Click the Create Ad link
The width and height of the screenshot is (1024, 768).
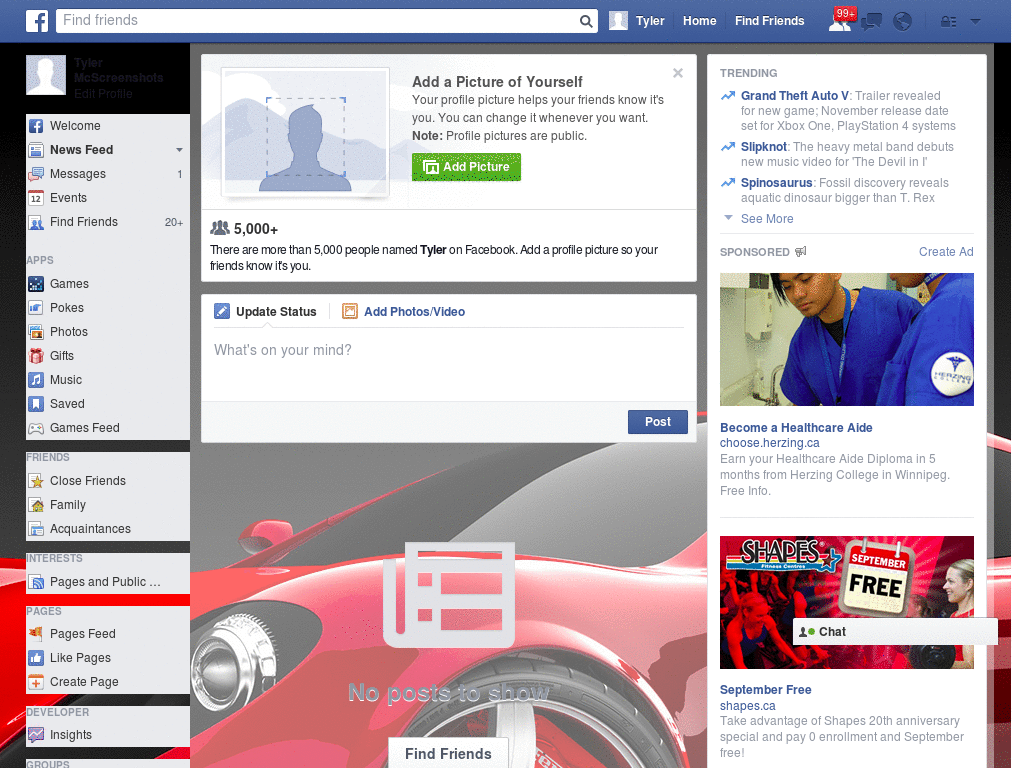pyautogui.click(x=946, y=252)
